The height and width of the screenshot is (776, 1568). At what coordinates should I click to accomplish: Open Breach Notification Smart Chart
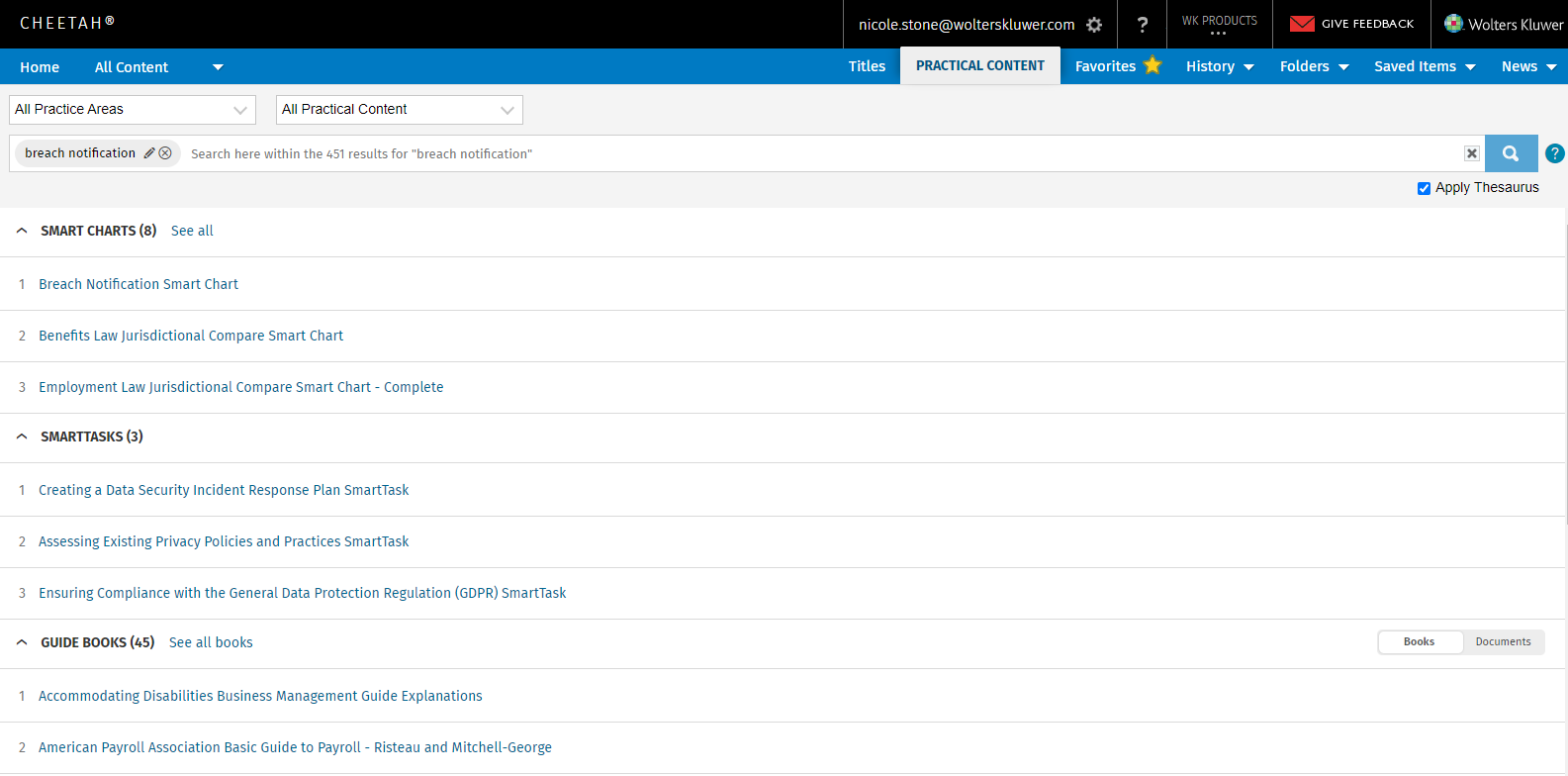coord(138,284)
